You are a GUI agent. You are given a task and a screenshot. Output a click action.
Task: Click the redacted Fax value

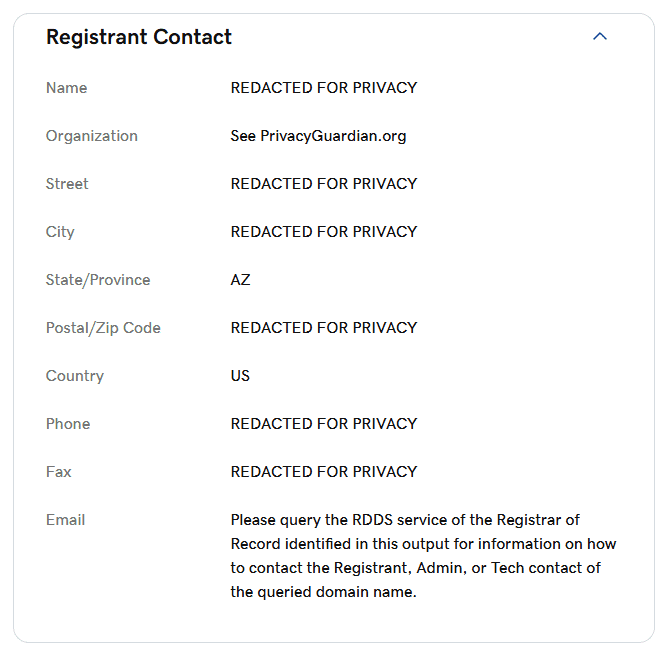(x=324, y=472)
